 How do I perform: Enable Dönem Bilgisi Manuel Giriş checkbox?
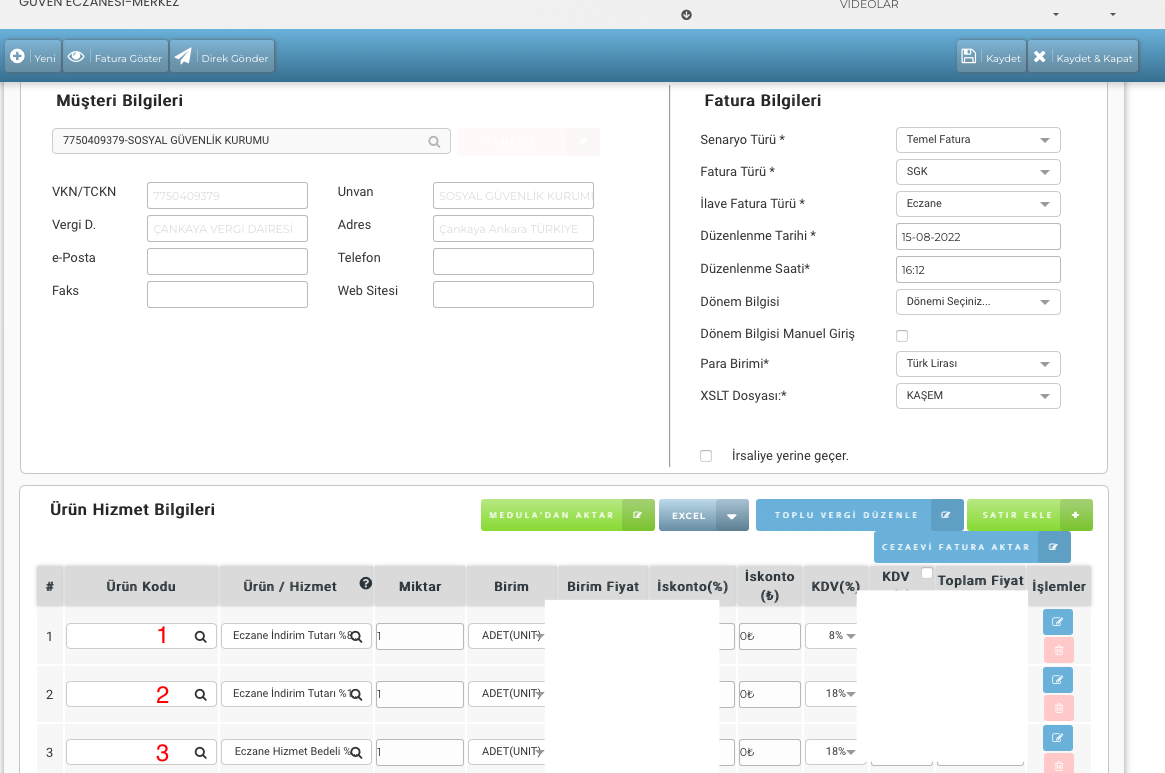(x=902, y=336)
